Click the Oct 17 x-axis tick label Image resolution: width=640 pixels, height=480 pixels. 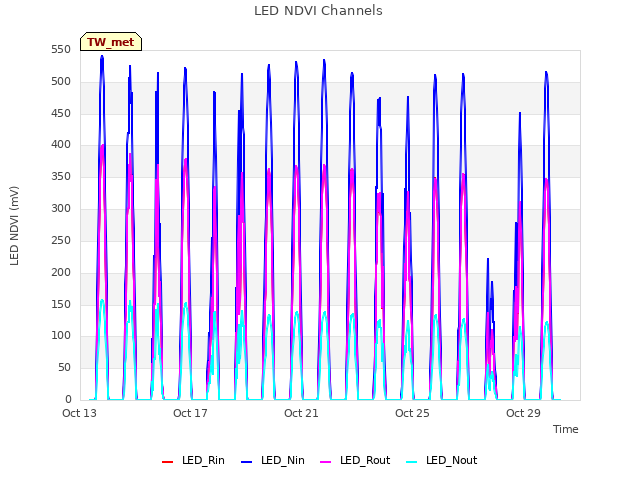(190, 413)
